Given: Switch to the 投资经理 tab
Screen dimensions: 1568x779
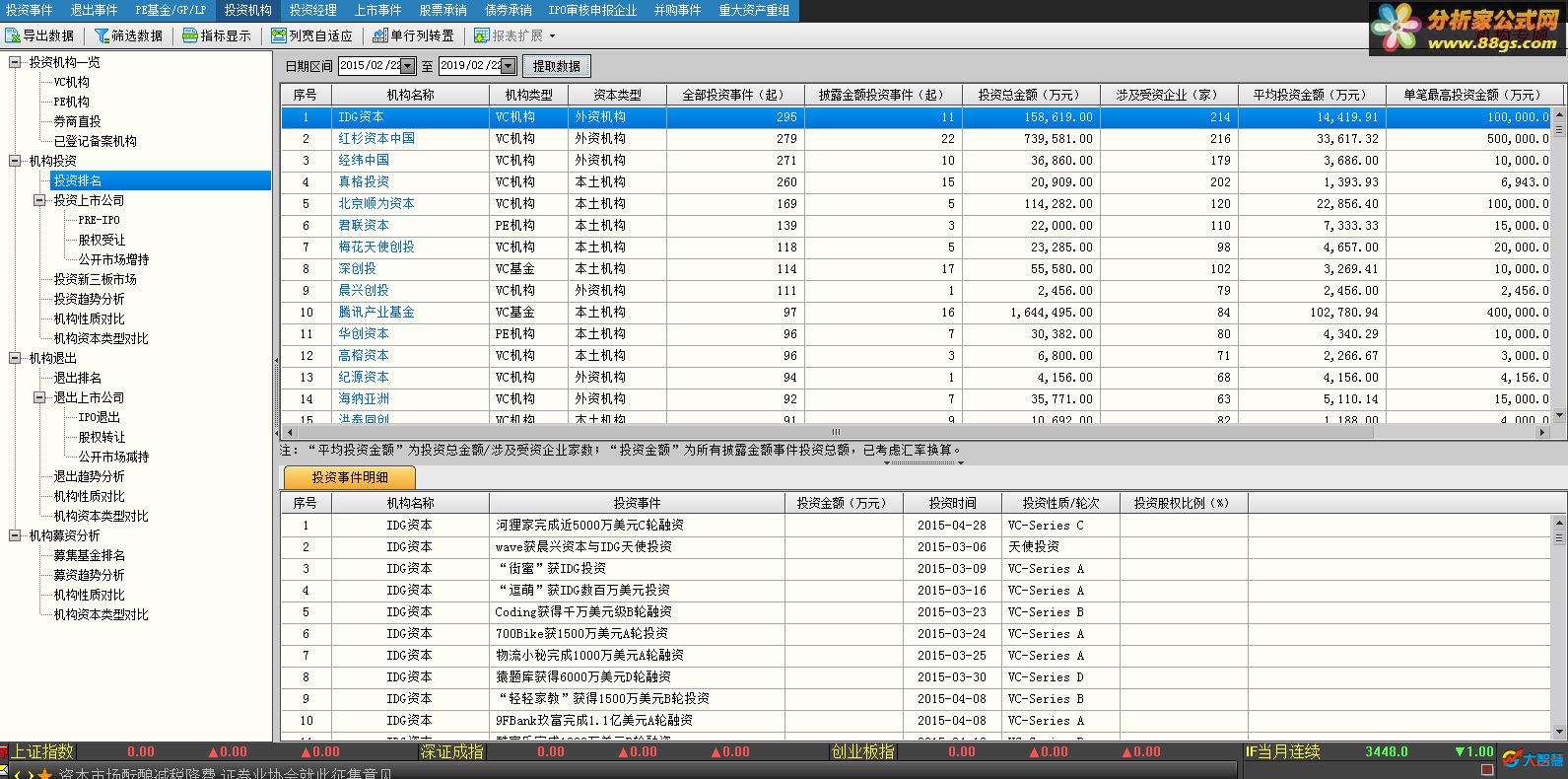Looking at the screenshot, I should coord(313,10).
